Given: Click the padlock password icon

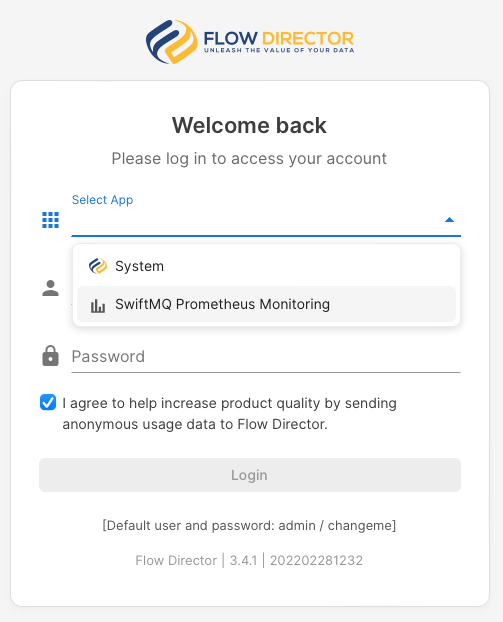Looking at the screenshot, I should tap(50, 356).
